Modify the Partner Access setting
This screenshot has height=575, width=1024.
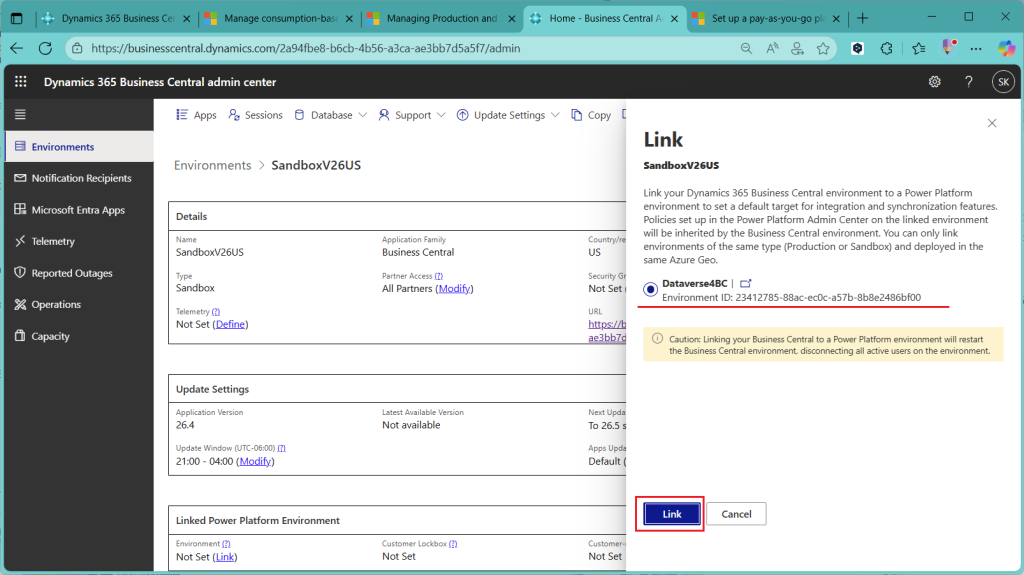point(454,288)
